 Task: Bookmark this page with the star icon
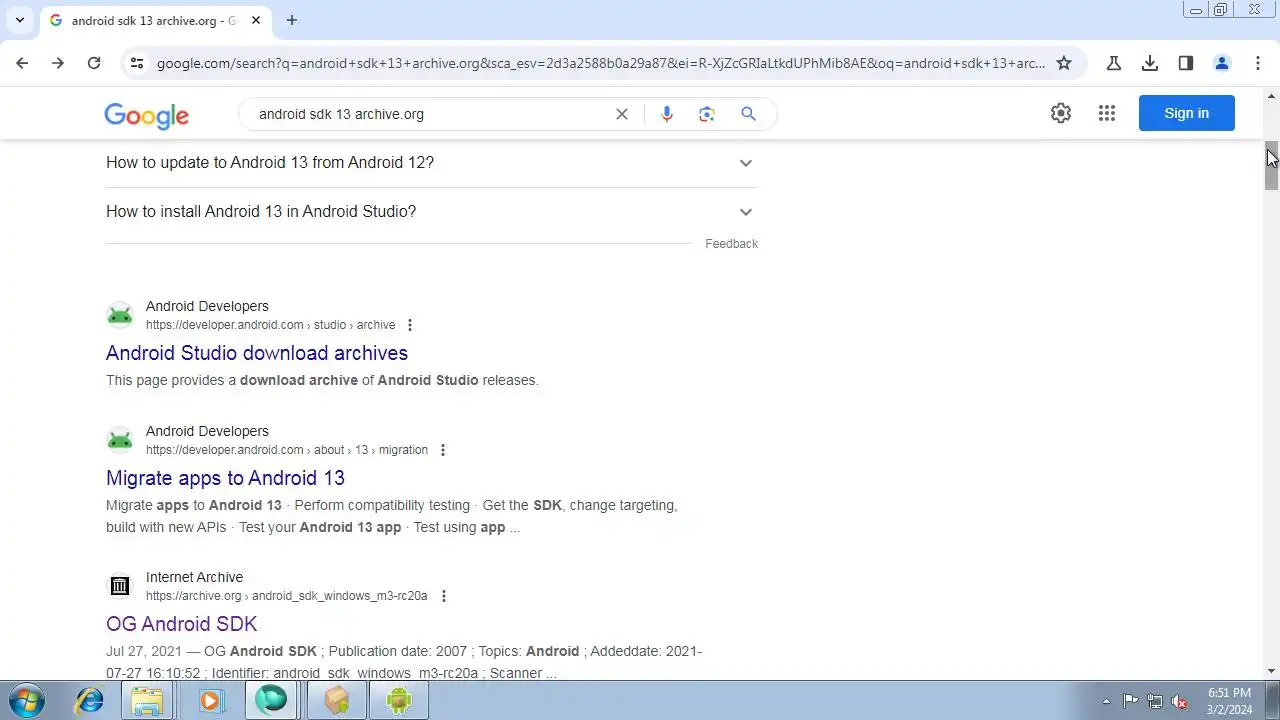click(x=1064, y=63)
